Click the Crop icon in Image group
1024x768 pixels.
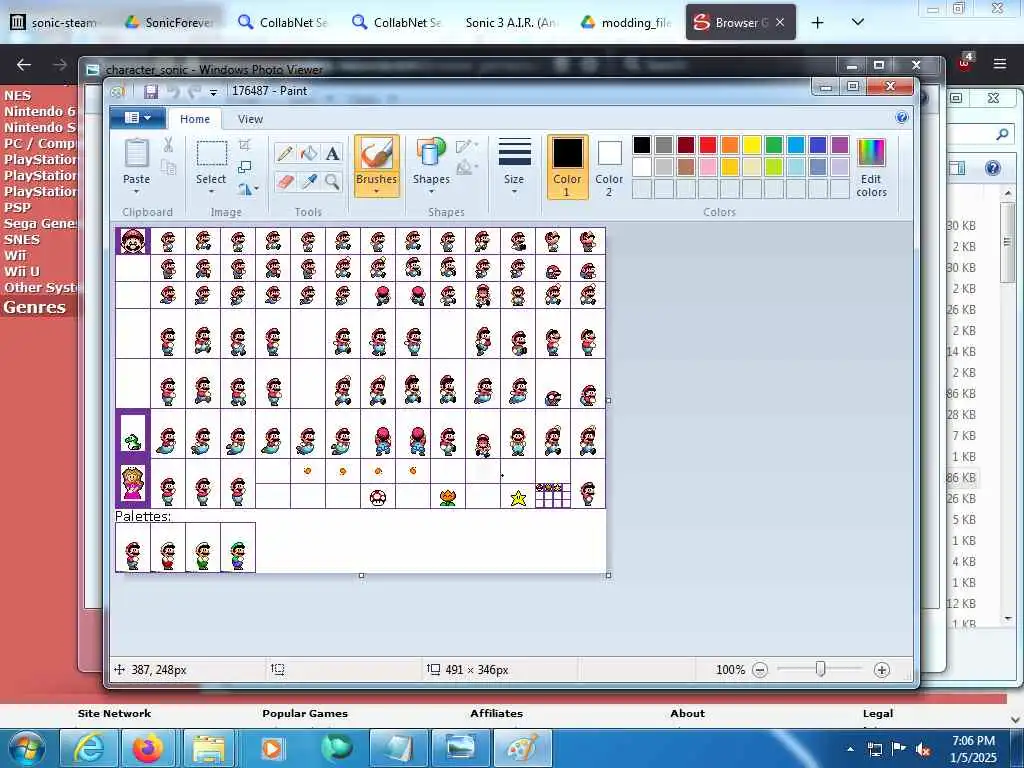point(245,145)
